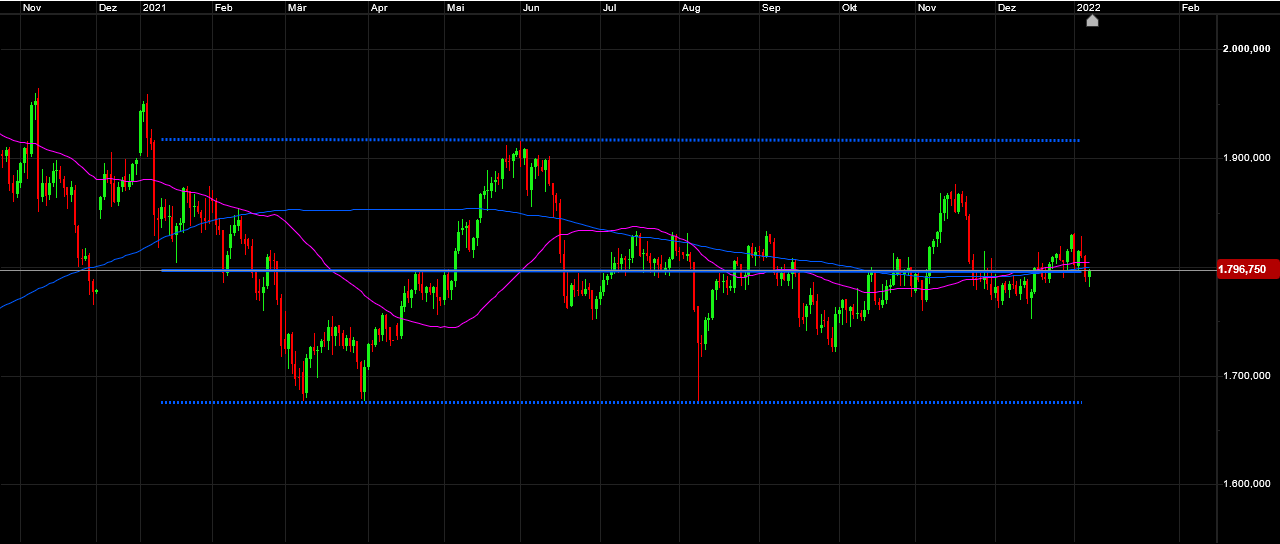The width and height of the screenshot is (1280, 544).
Task: Click the Apr month label
Action: point(379,7)
